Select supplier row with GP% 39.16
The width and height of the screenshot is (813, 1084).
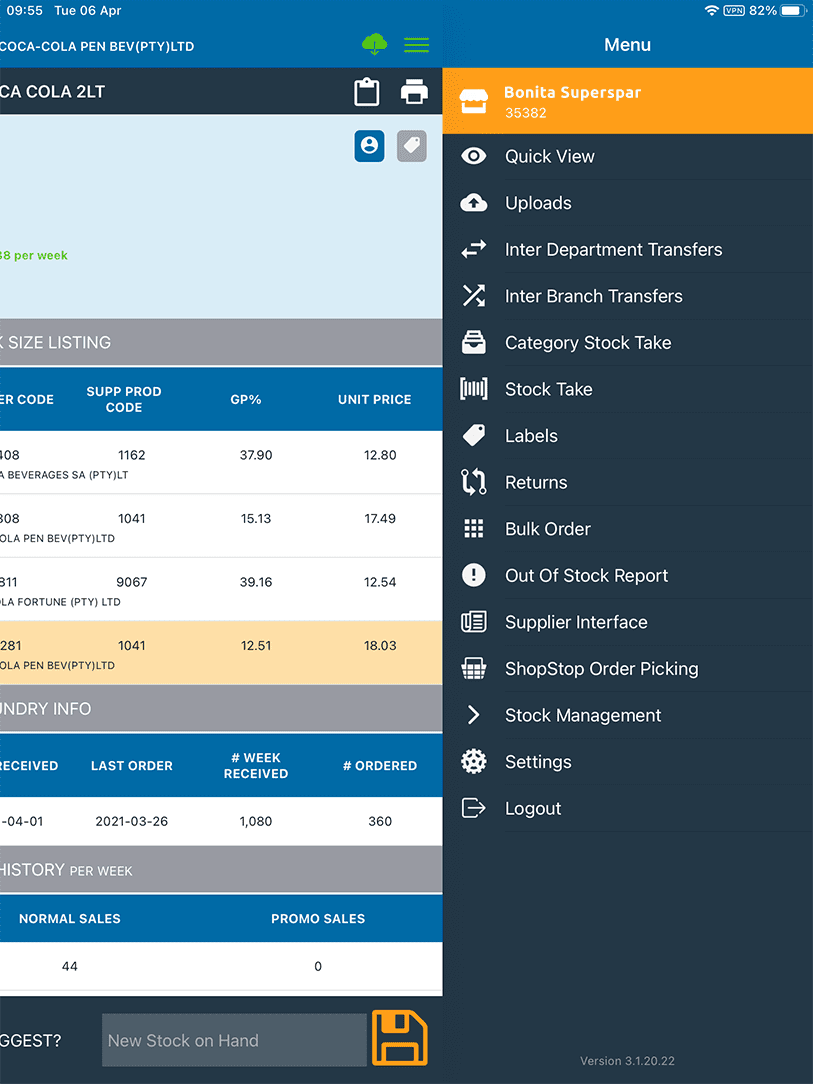pyautogui.click(x=221, y=590)
